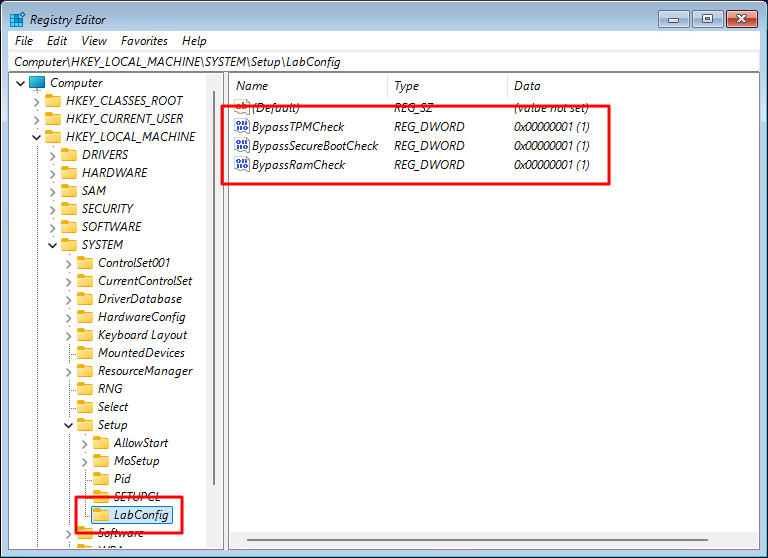Click the BypassSecureBootCheck DWORD icon

coord(242,146)
